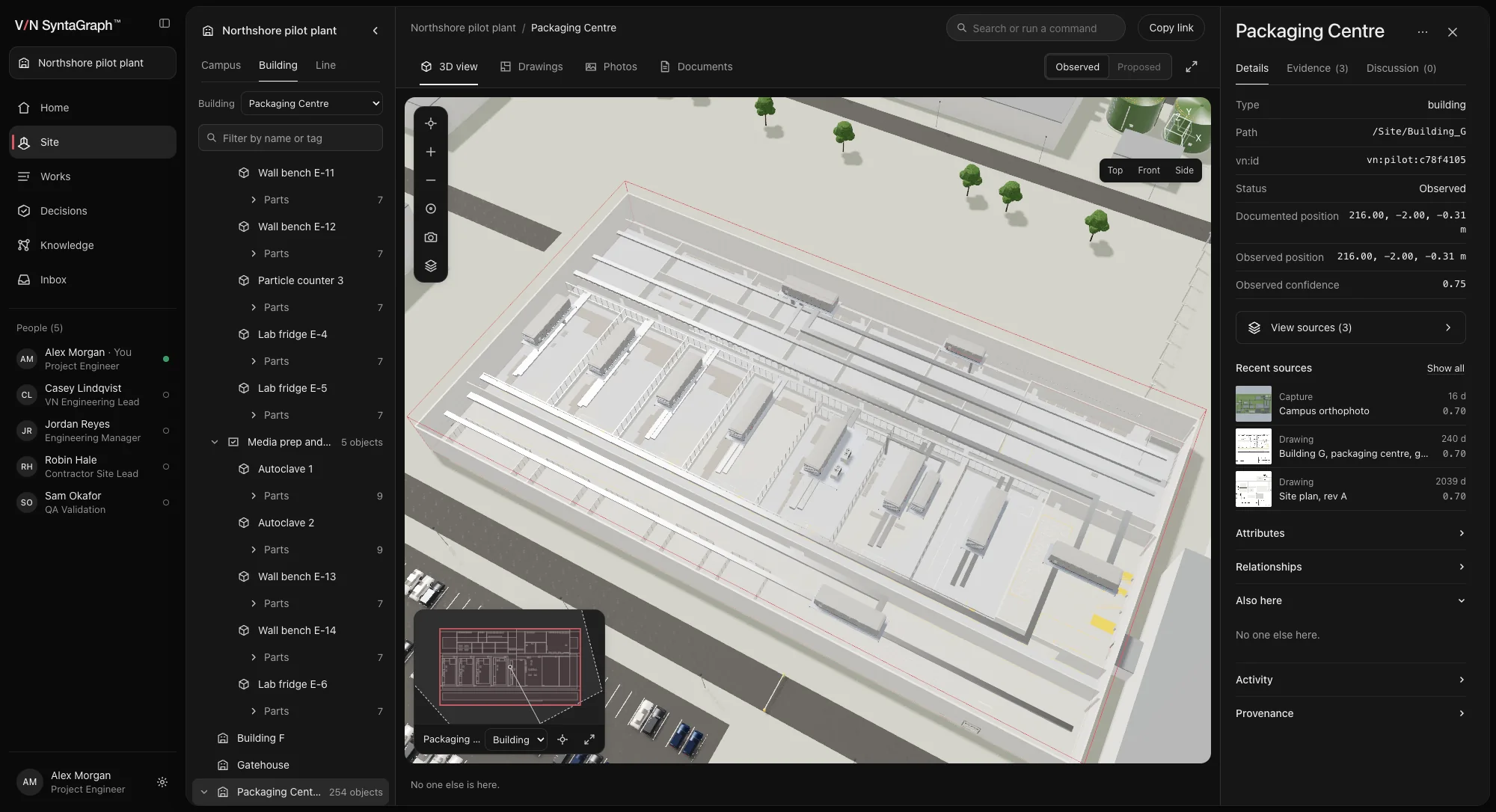
Task: Open the Evidence (3) tab
Action: [x=1317, y=68]
